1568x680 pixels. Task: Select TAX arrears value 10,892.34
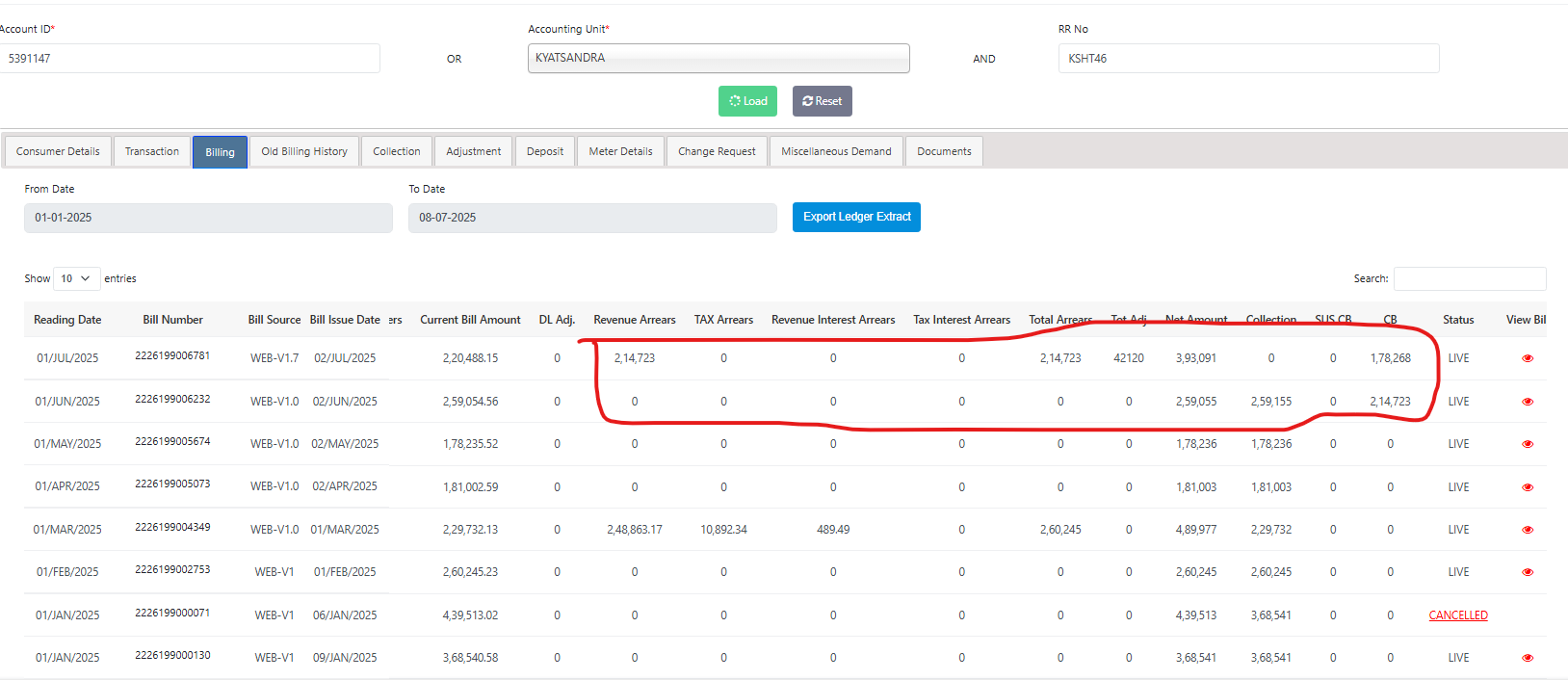coord(723,530)
